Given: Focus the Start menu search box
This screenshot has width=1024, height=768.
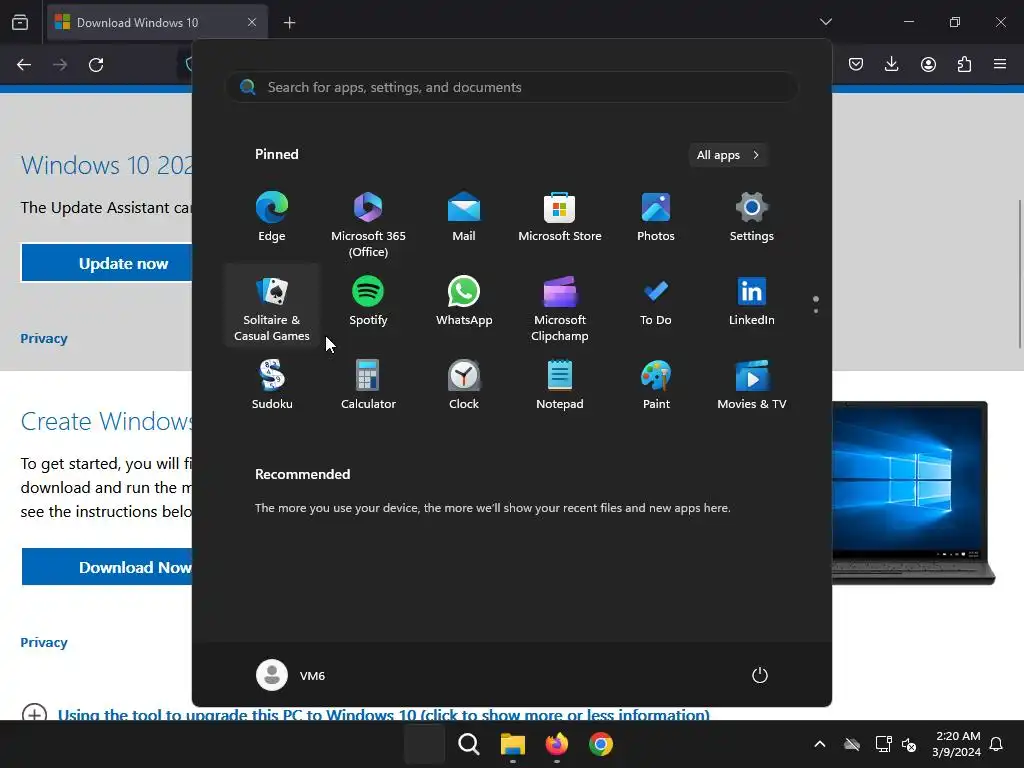Looking at the screenshot, I should coord(511,87).
